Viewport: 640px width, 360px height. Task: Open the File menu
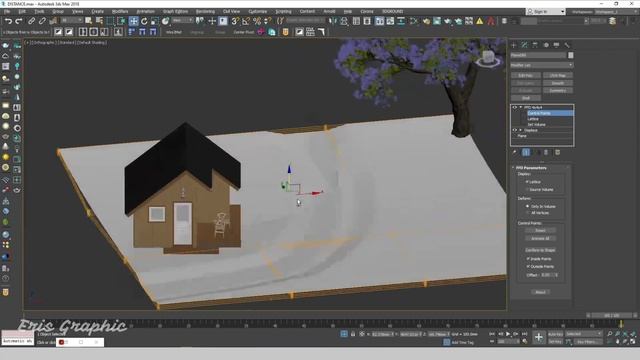coord(7,11)
